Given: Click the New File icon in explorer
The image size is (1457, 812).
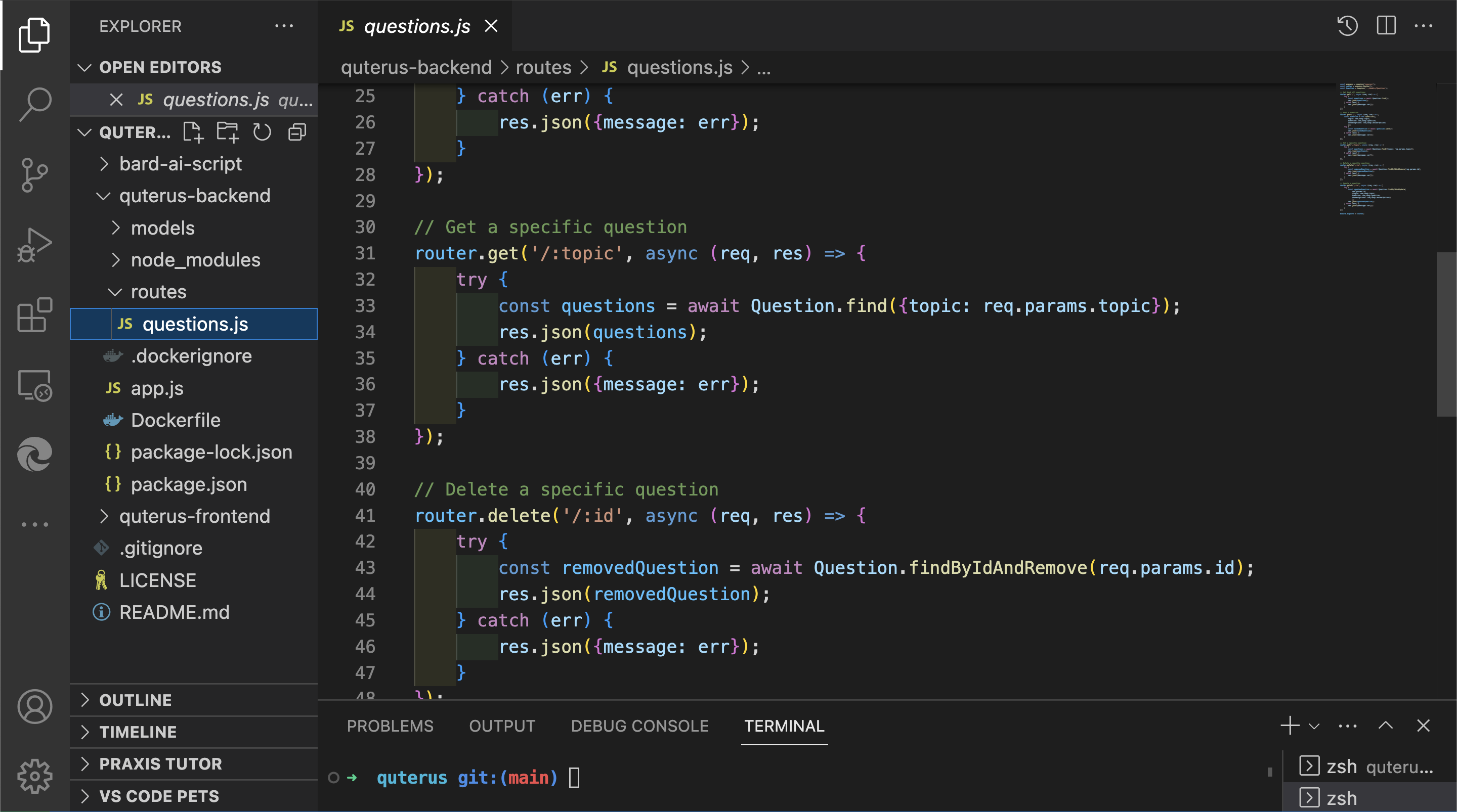Looking at the screenshot, I should pos(192,132).
